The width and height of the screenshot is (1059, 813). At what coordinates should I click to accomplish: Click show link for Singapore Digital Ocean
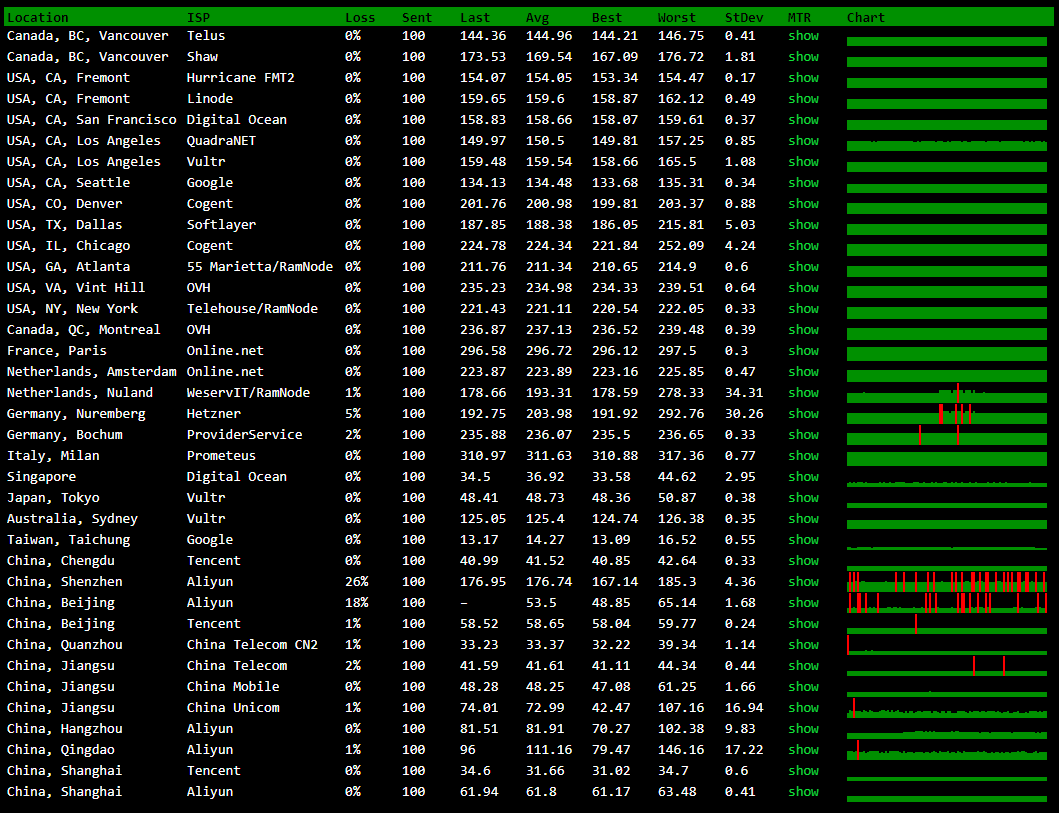[803, 477]
